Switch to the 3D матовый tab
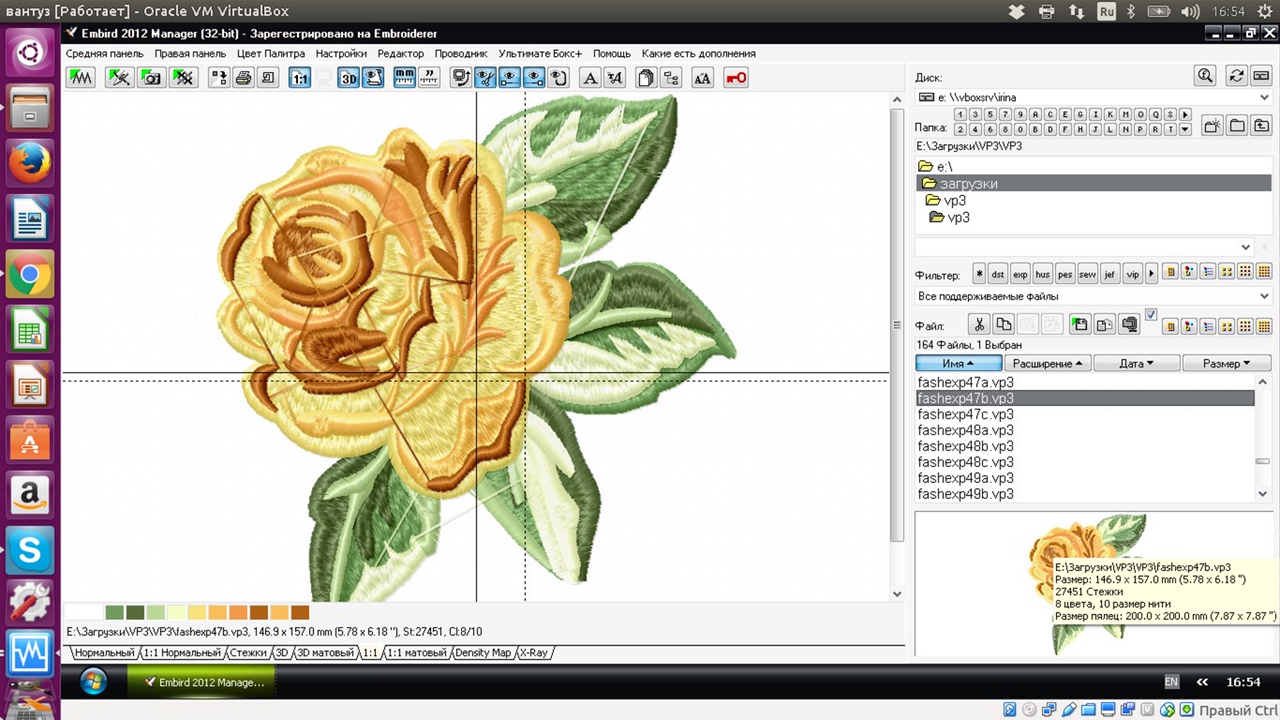Viewport: 1280px width, 720px height. (325, 652)
